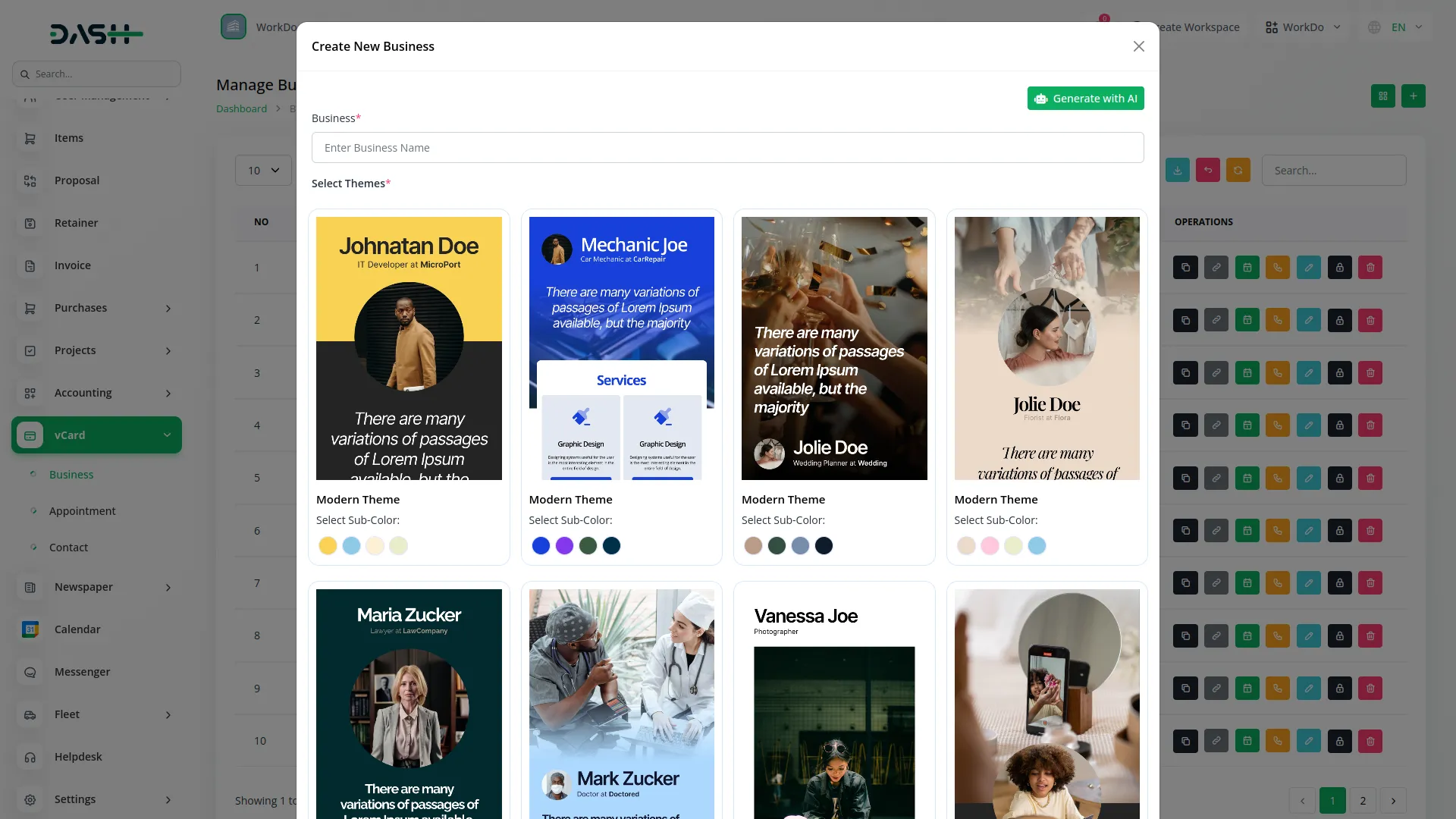The width and height of the screenshot is (1456, 819).
Task: Open the entries-per-page dropdown showing 10
Action: pyautogui.click(x=263, y=171)
